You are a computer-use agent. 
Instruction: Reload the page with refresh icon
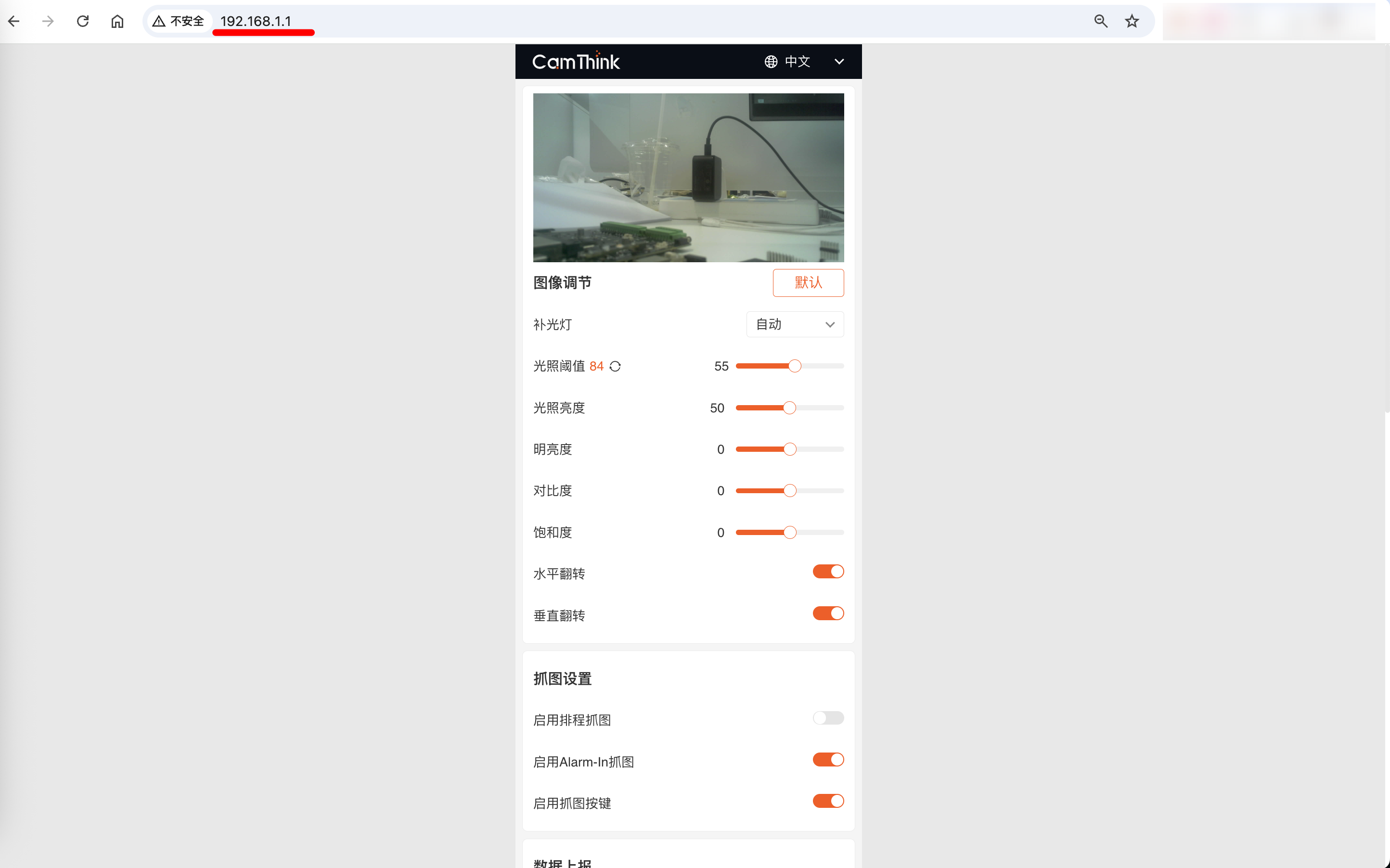tap(83, 21)
